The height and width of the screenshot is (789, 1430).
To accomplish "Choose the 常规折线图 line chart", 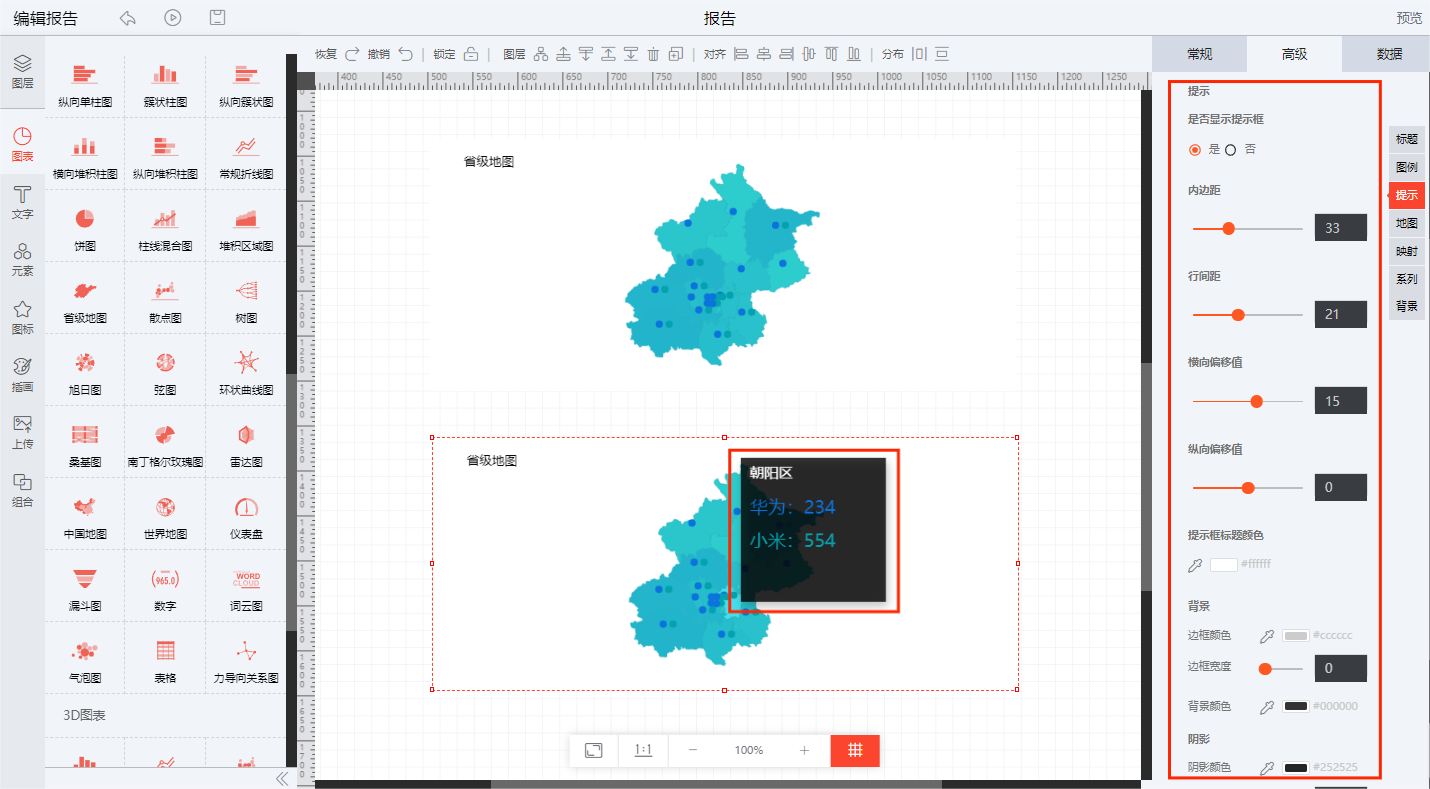I will point(246,156).
